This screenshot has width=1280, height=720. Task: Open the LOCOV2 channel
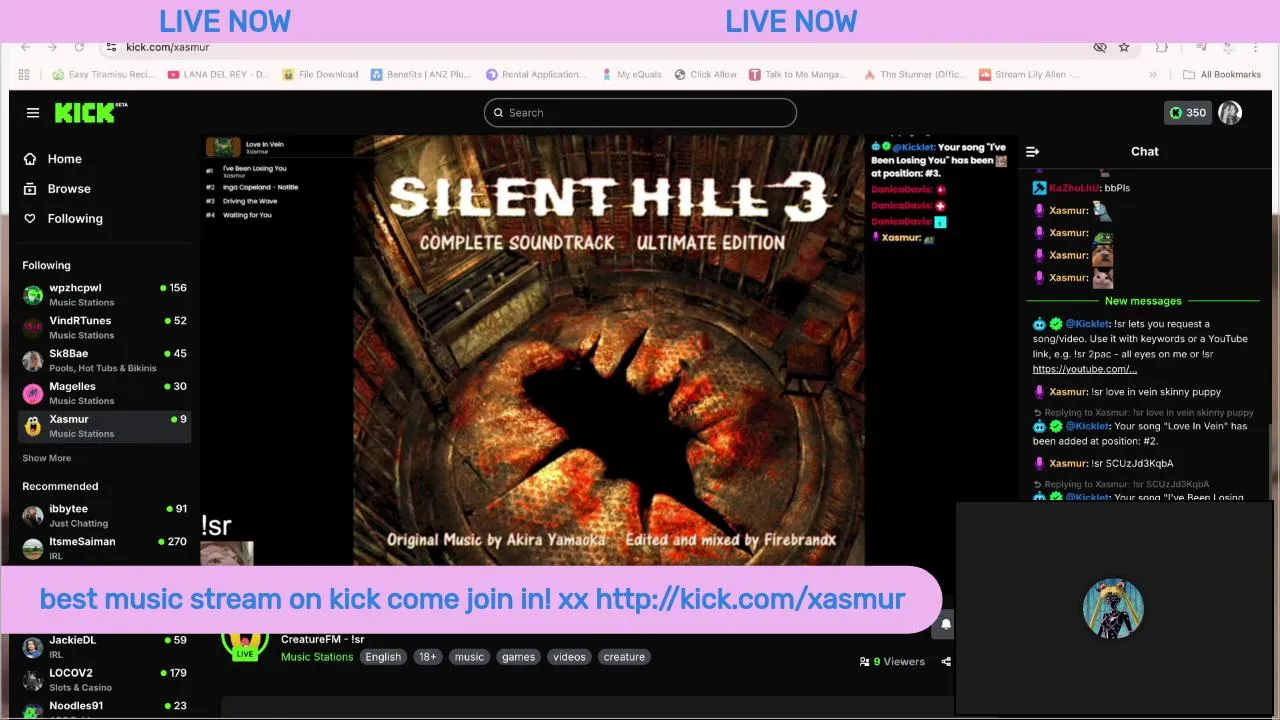[104, 679]
